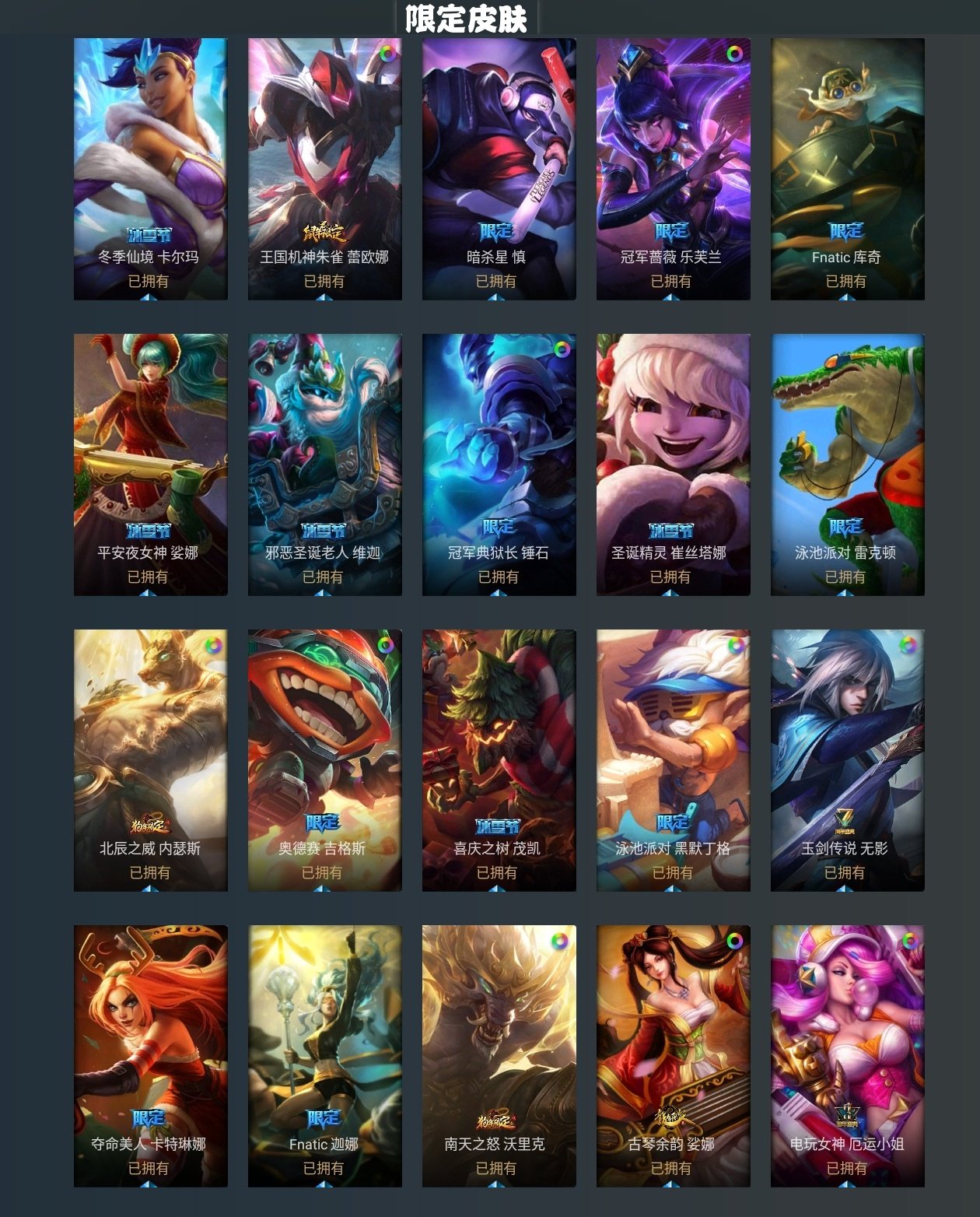
Task: Click chroma wheel on 玉剑传说 无影 card
Action: (x=908, y=645)
